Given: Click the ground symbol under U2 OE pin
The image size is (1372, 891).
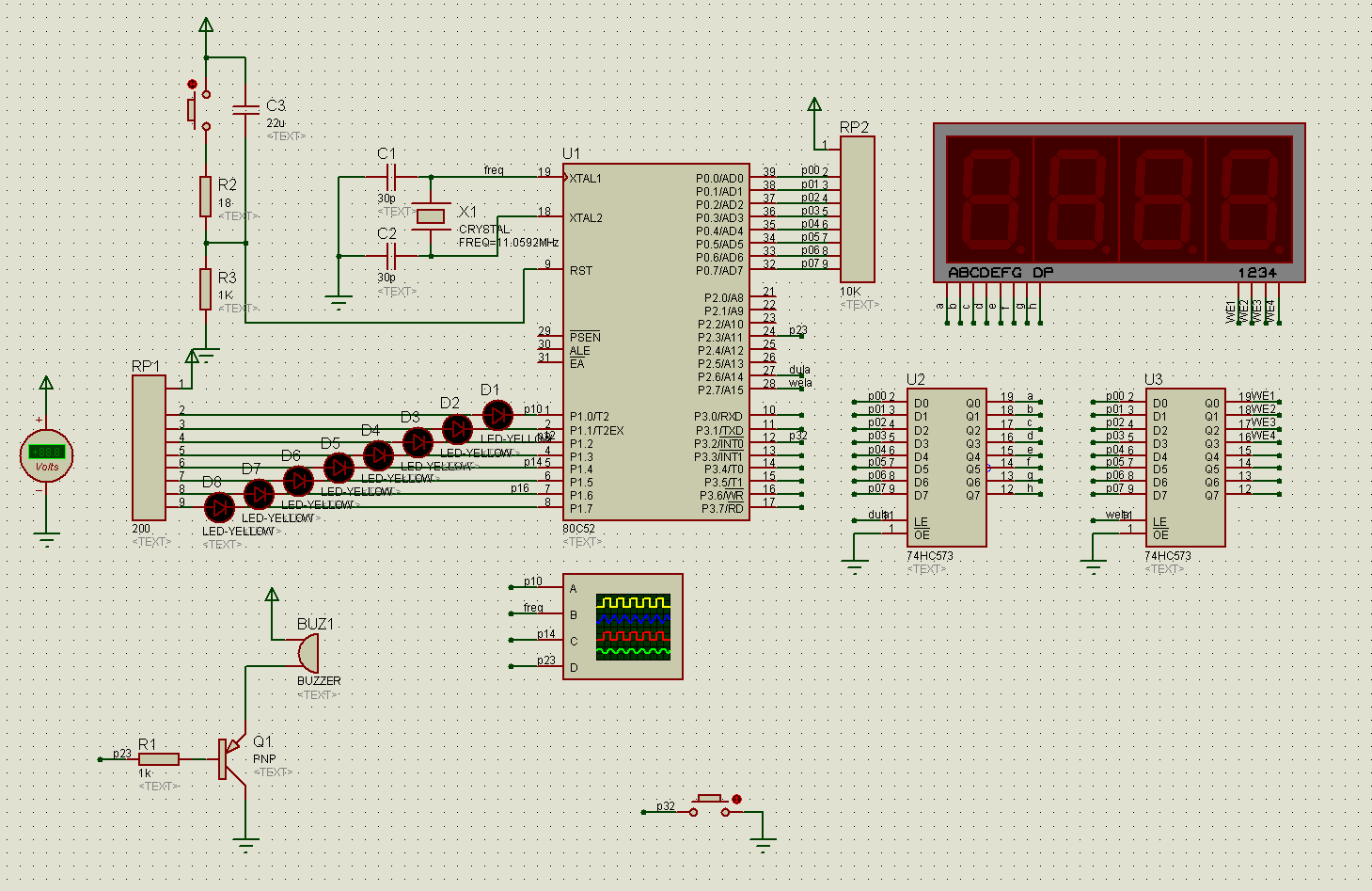Looking at the screenshot, I should pos(855,566).
